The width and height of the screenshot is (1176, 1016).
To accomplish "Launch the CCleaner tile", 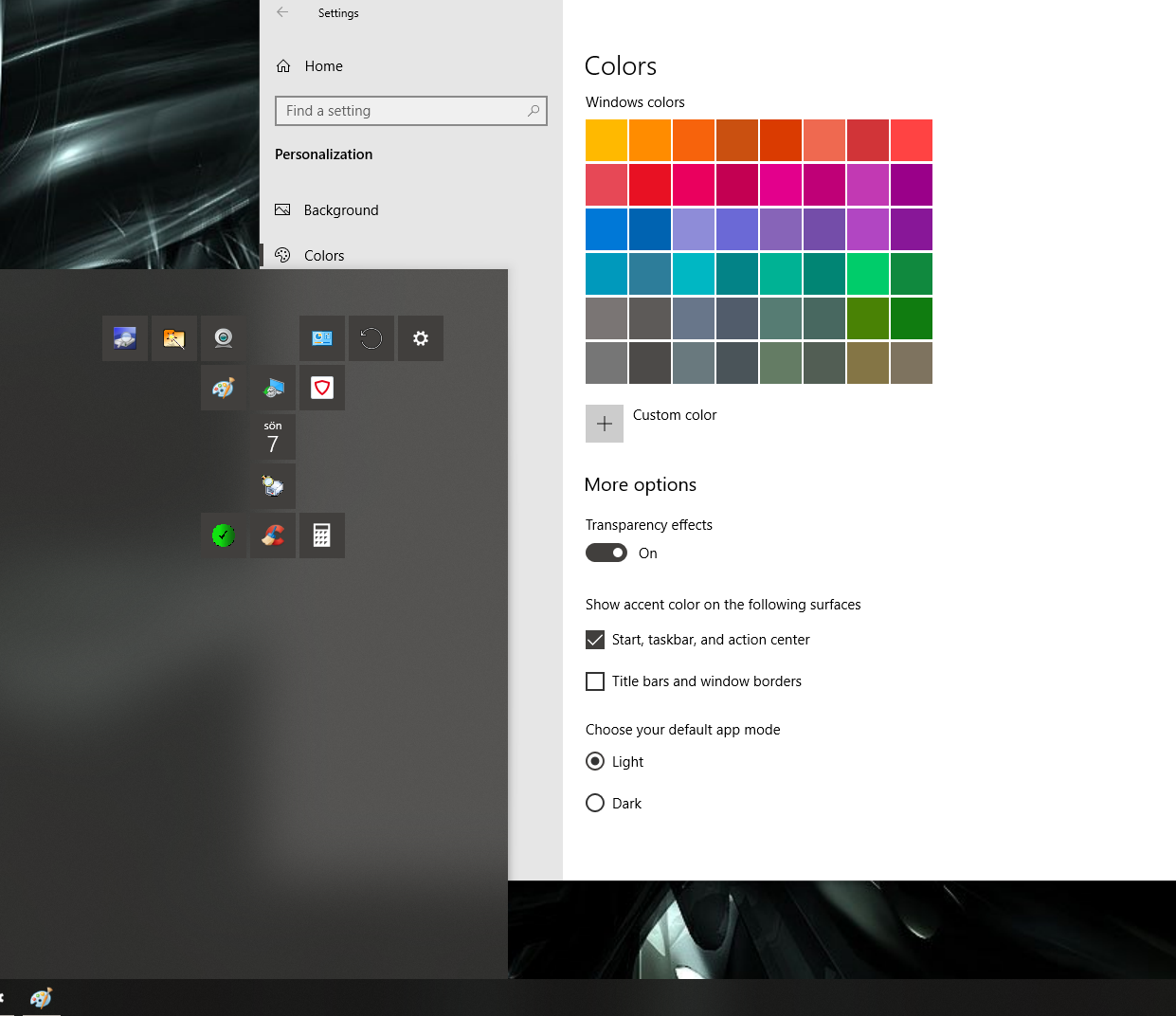I will [x=273, y=535].
